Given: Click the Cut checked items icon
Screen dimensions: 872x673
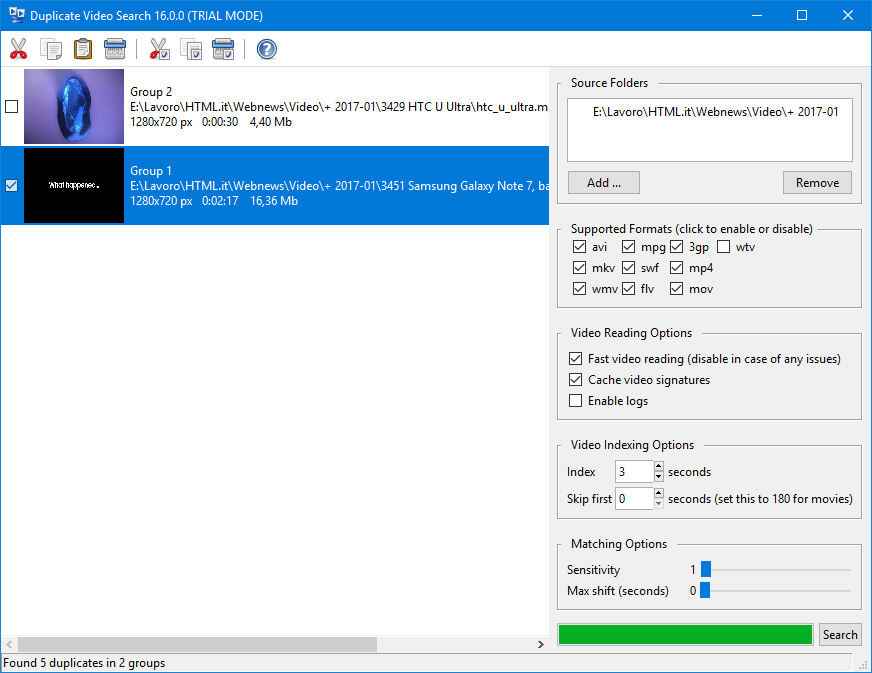Looking at the screenshot, I should pos(159,49).
